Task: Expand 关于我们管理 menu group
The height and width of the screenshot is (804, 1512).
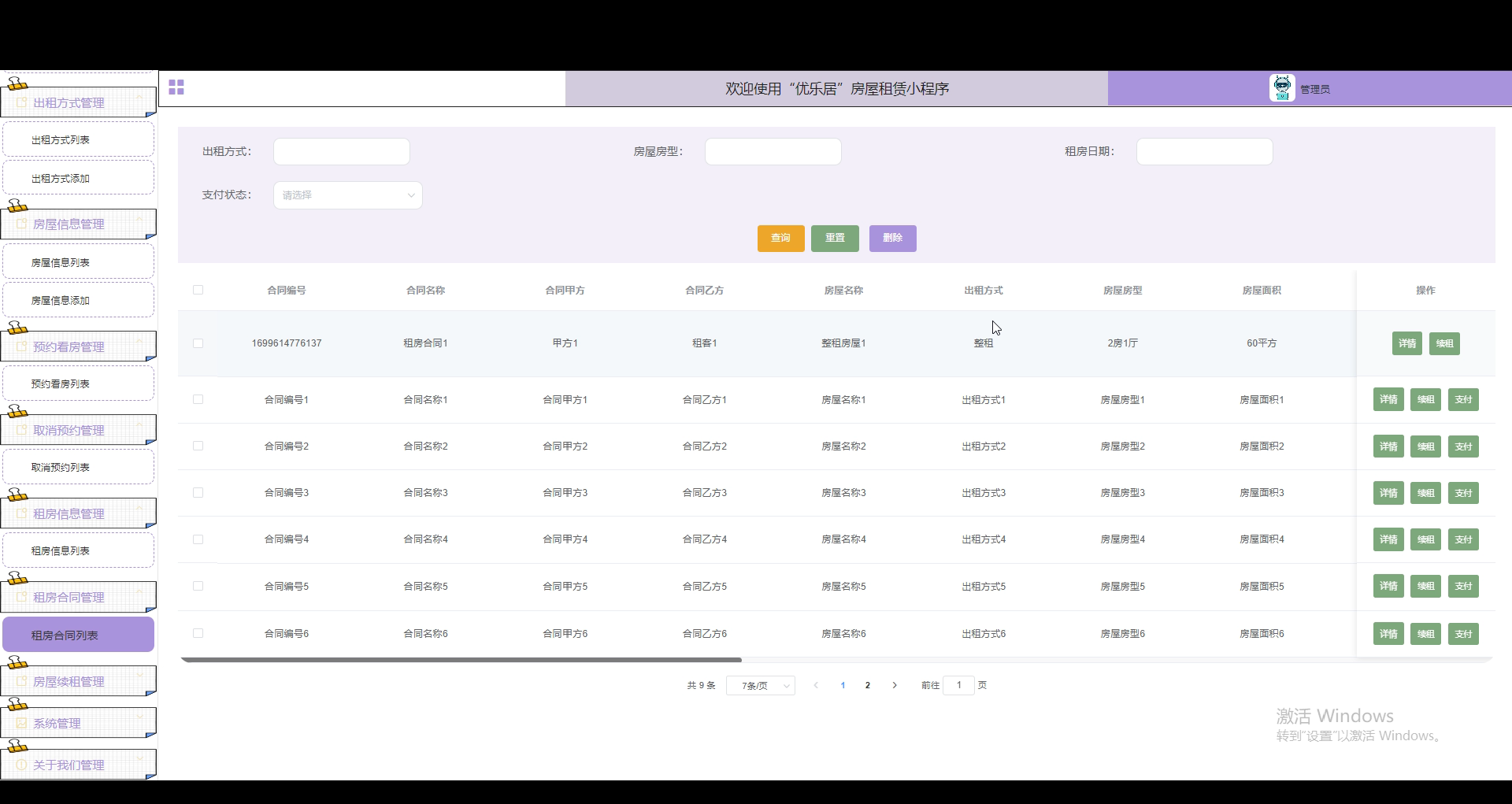Action: pyautogui.click(x=79, y=765)
